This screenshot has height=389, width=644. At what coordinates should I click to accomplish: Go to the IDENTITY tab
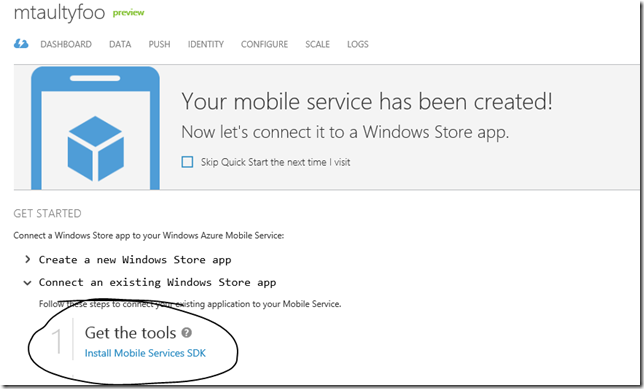tap(206, 44)
